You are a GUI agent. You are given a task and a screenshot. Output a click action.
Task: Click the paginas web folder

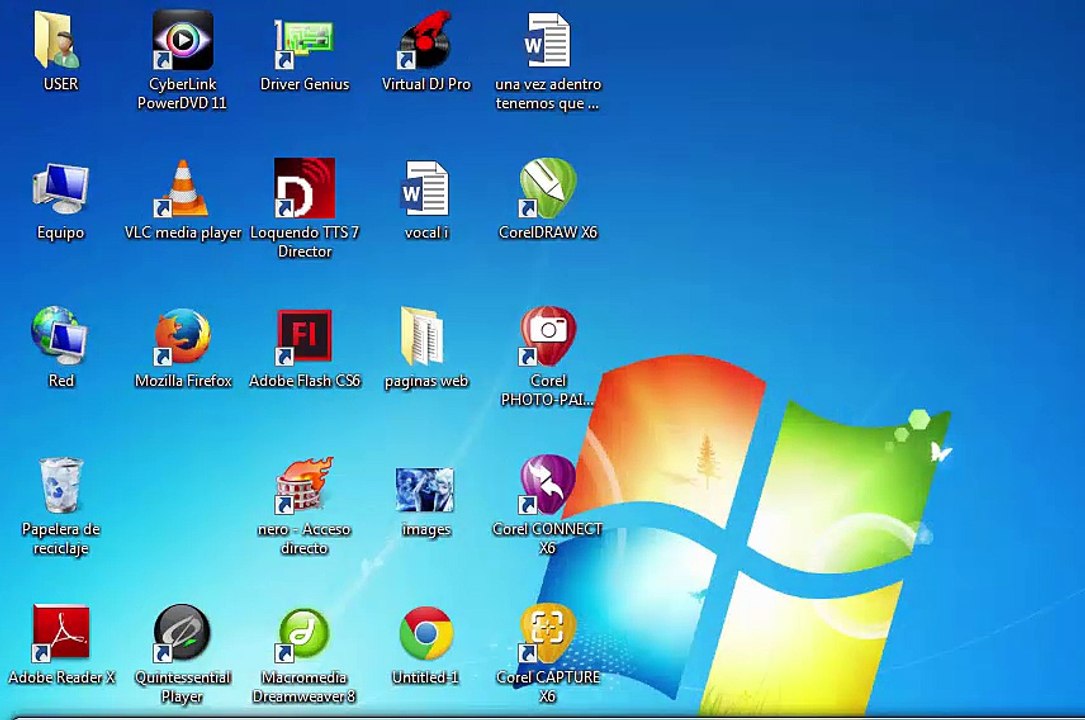click(426, 337)
